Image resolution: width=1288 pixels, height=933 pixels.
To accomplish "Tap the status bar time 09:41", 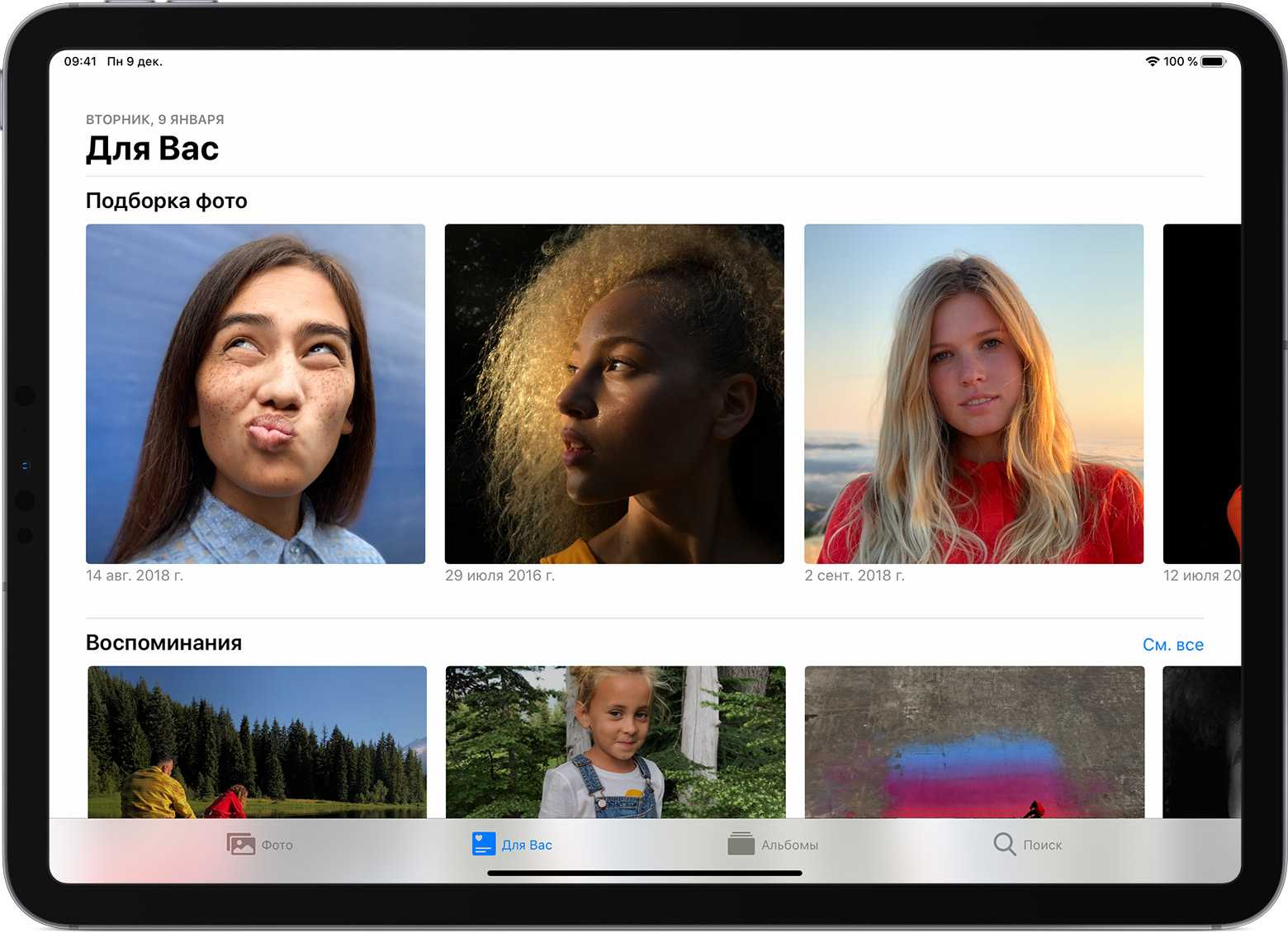I will (80, 62).
